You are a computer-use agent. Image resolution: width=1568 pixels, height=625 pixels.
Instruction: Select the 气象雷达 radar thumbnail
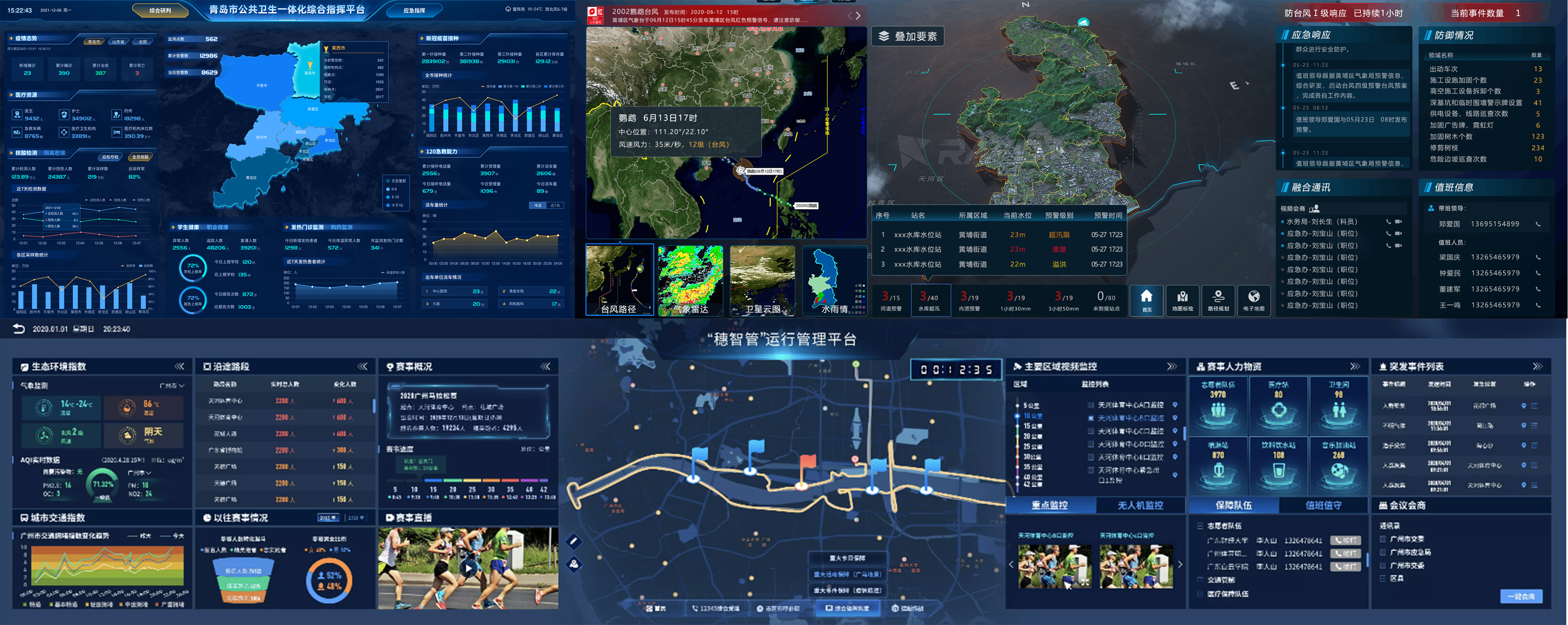(690, 280)
